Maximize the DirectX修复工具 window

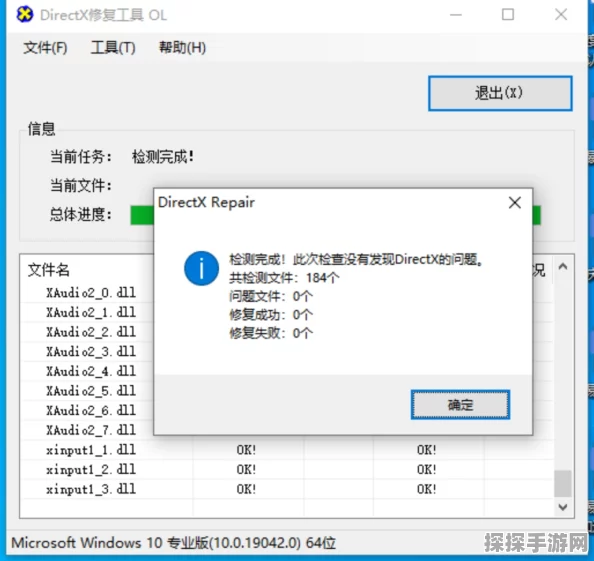tap(508, 15)
